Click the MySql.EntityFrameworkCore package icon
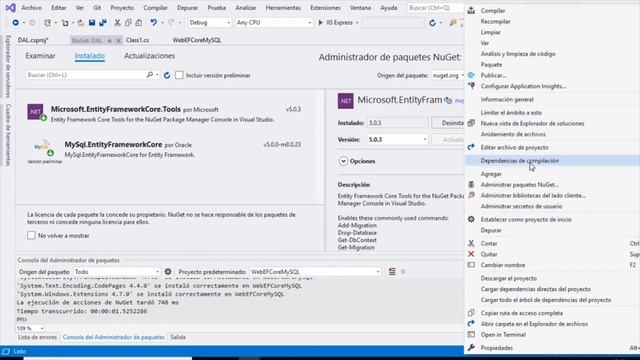This screenshot has height=360, width=640. [x=44, y=148]
